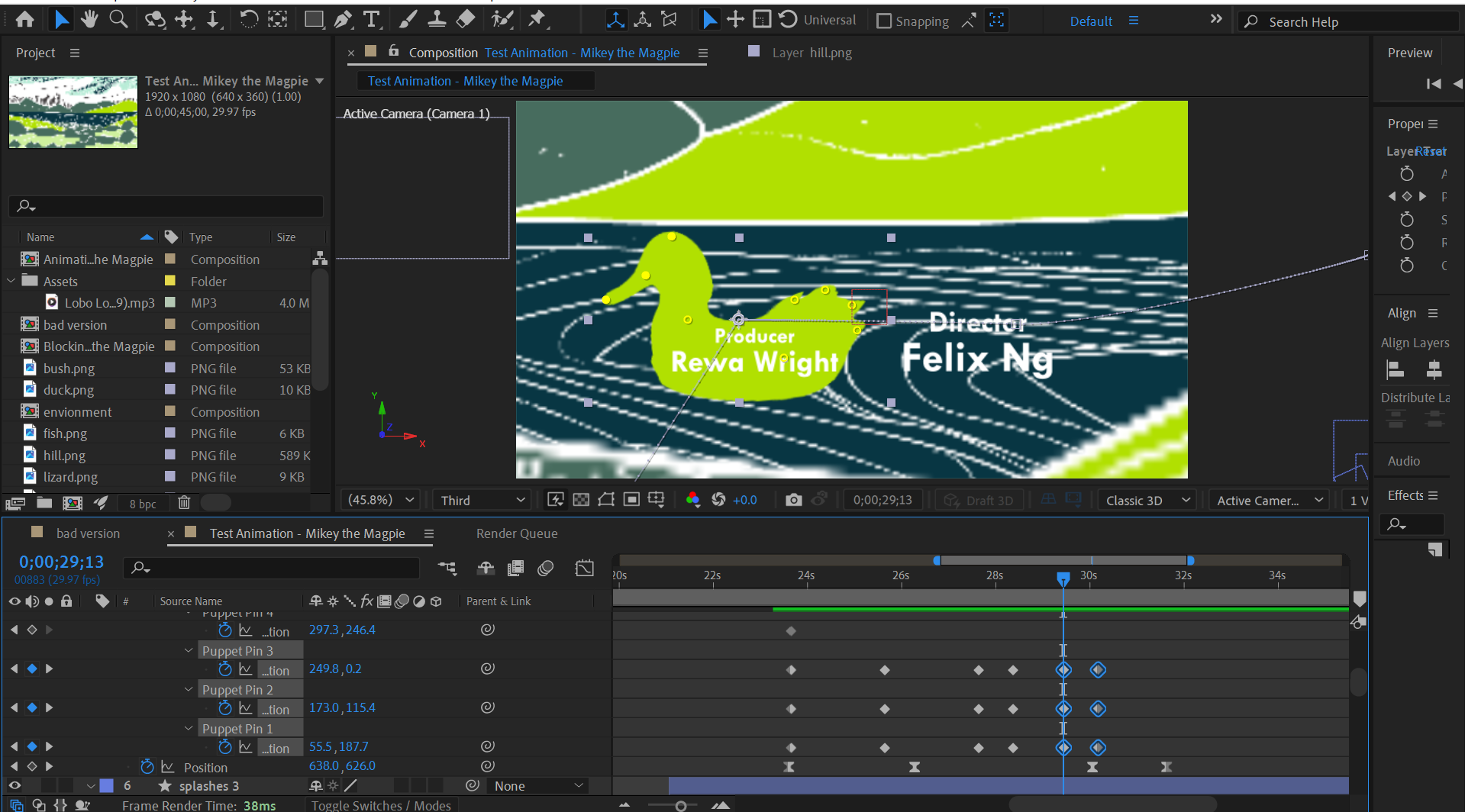Toggle the transparency grid icon in viewer
This screenshot has height=812, width=1465.
pyautogui.click(x=581, y=500)
